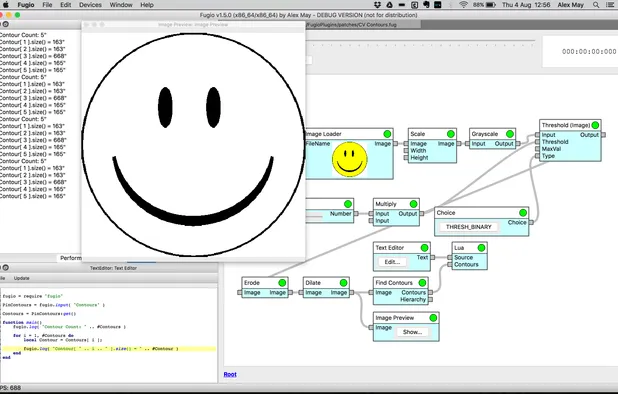618x394 pixels.
Task: Open the Notification Center list icon
Action: 611,5
